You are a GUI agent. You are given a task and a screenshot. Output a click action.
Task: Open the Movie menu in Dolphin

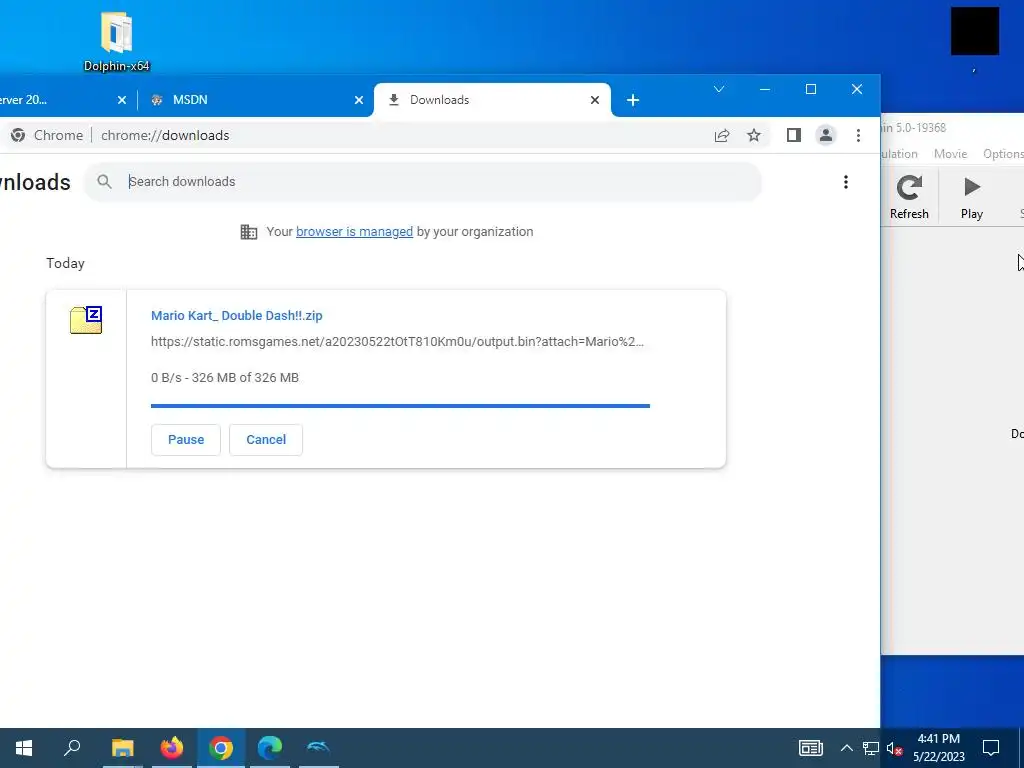pyautogui.click(x=950, y=153)
